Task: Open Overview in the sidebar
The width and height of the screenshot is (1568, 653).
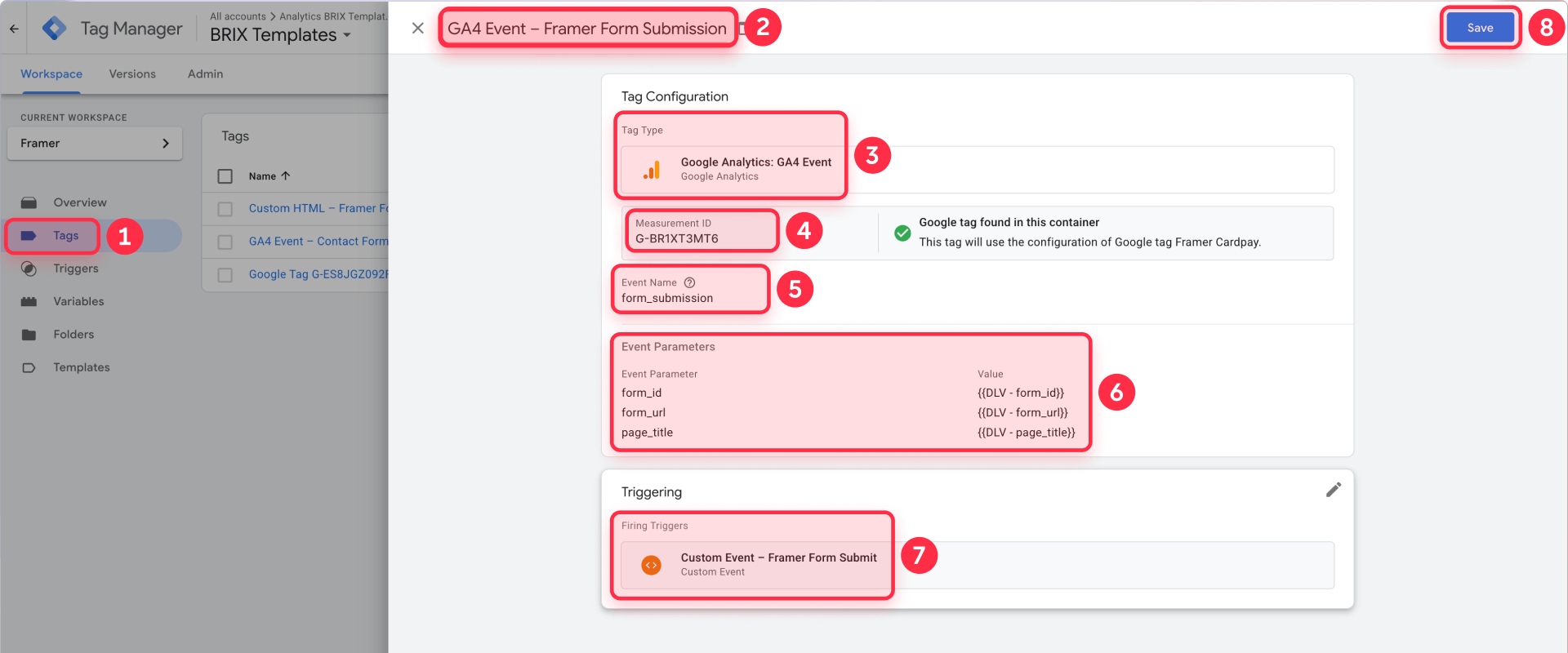Action: 80,202
